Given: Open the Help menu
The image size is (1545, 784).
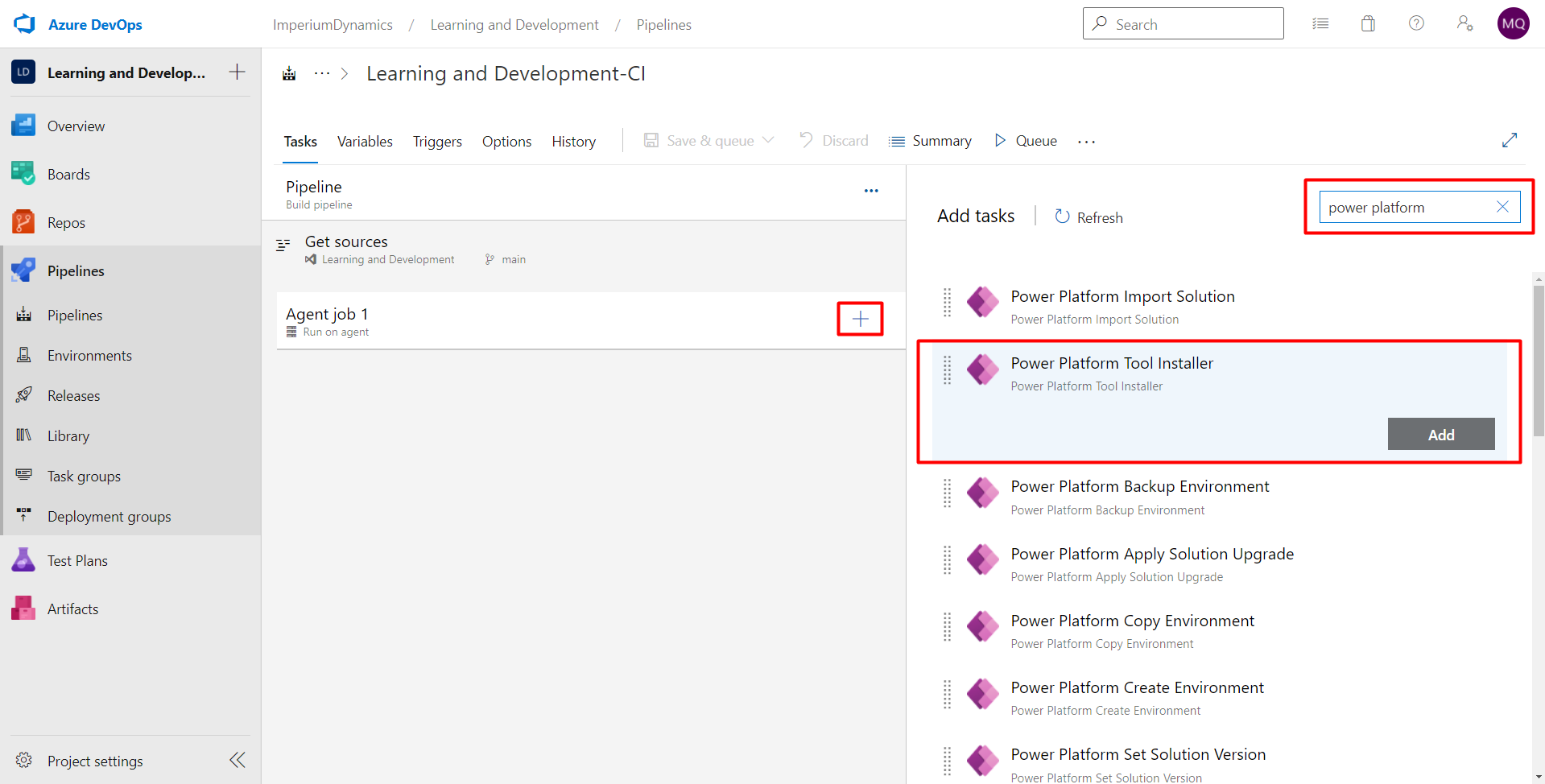Looking at the screenshot, I should pyautogui.click(x=1416, y=23).
